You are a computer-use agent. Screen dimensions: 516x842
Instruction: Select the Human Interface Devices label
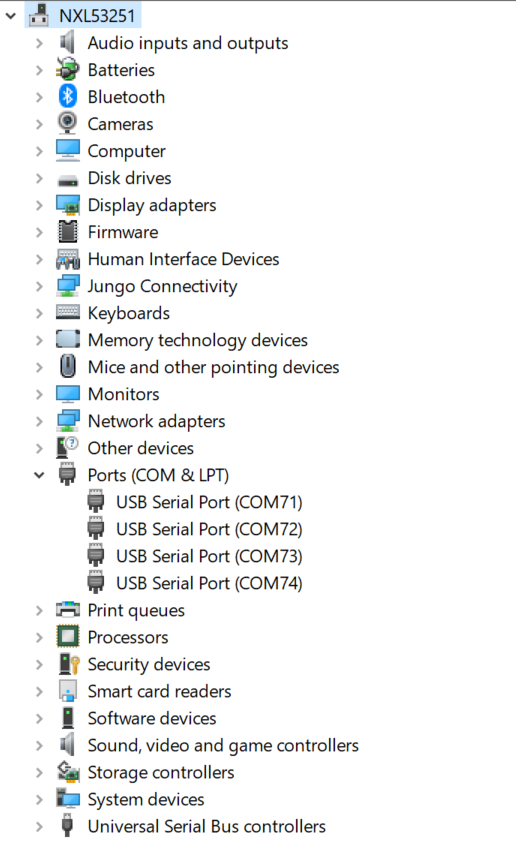[184, 259]
